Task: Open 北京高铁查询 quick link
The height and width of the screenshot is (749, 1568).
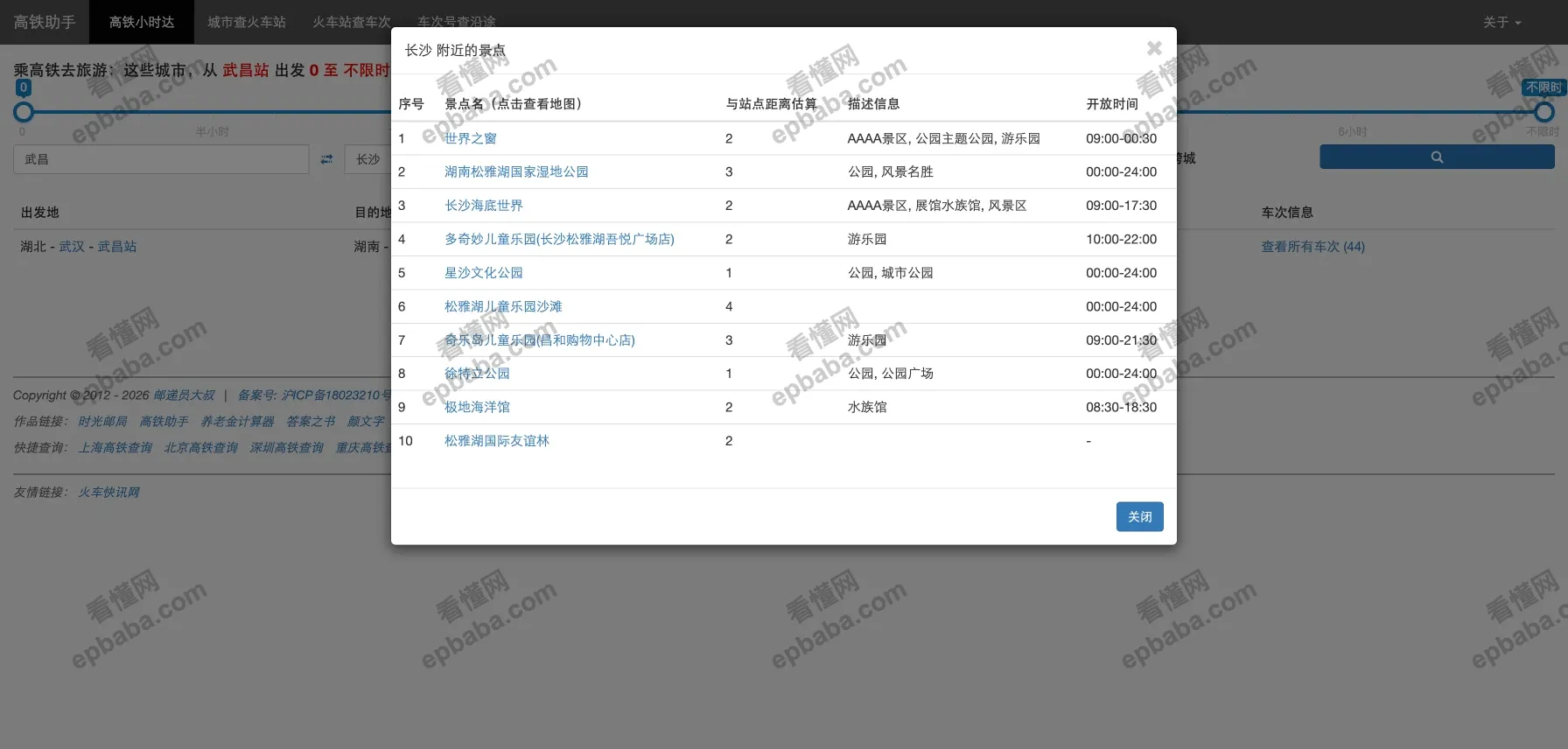Action: 200,448
